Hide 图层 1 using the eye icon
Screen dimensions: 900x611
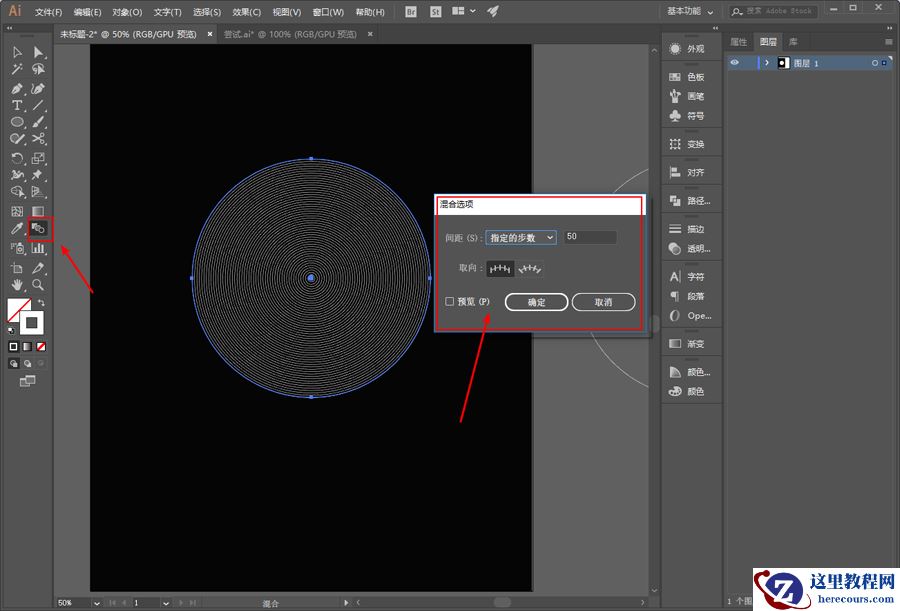click(734, 63)
